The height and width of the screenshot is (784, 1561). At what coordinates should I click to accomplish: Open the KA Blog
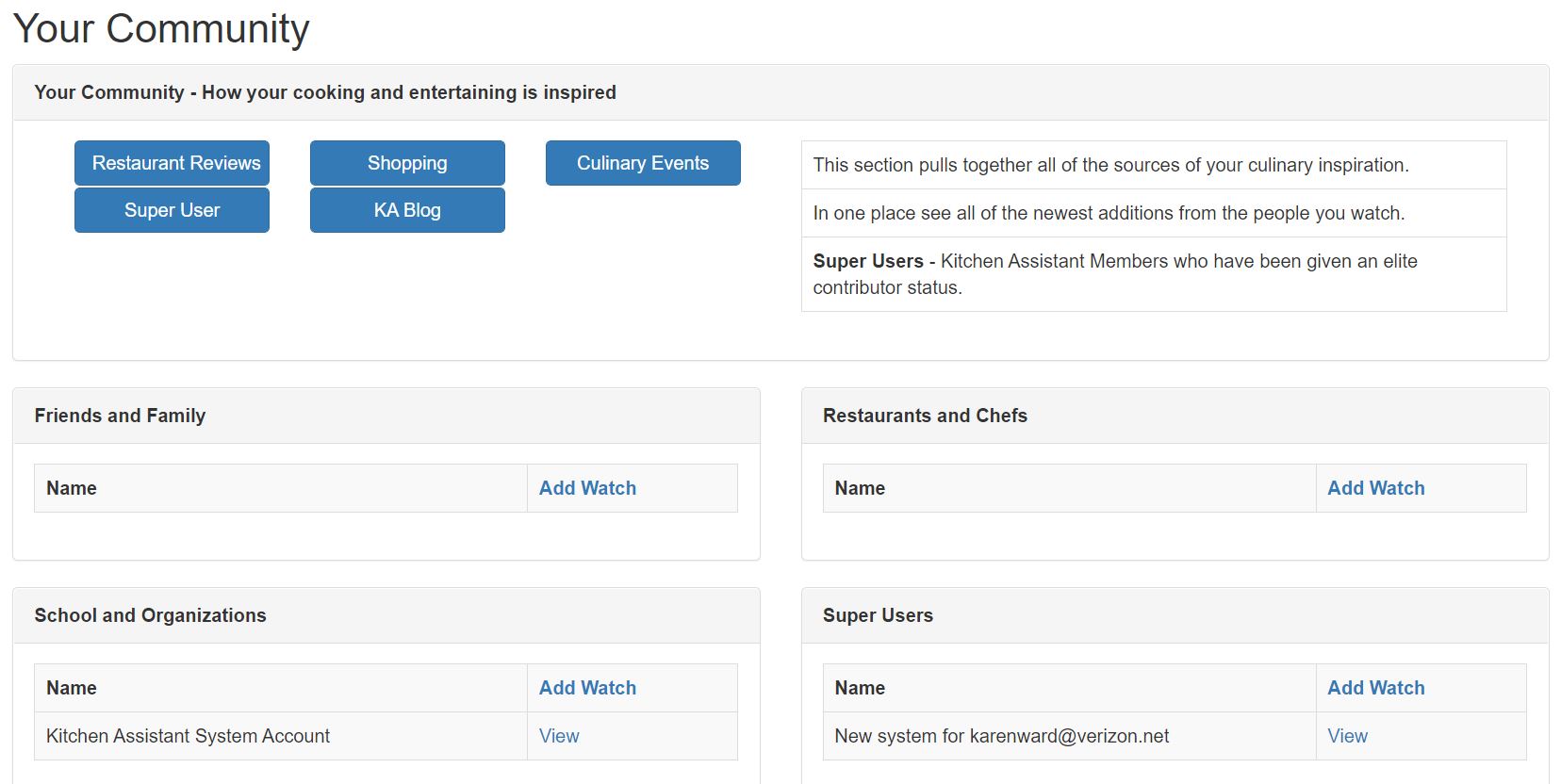[407, 210]
